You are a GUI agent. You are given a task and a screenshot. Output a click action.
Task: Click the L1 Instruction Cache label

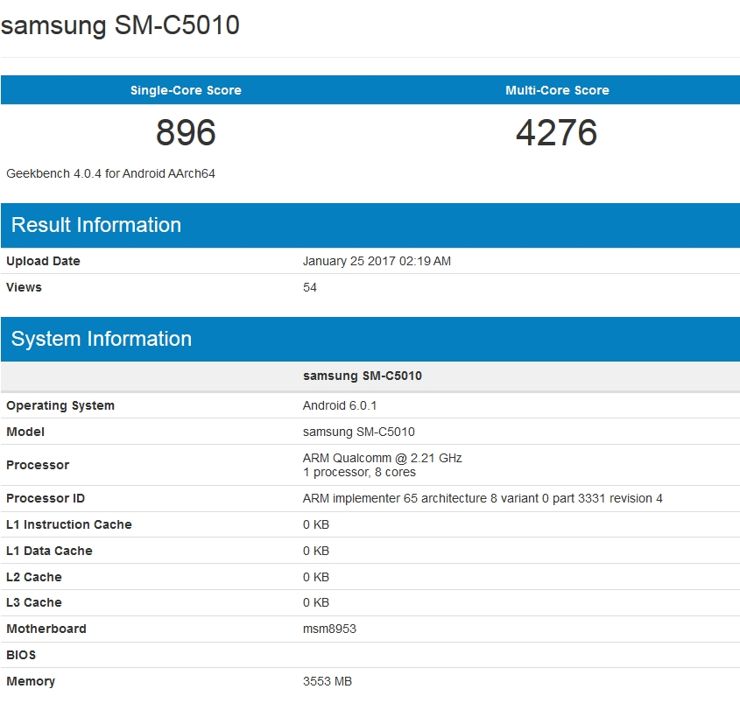point(69,525)
